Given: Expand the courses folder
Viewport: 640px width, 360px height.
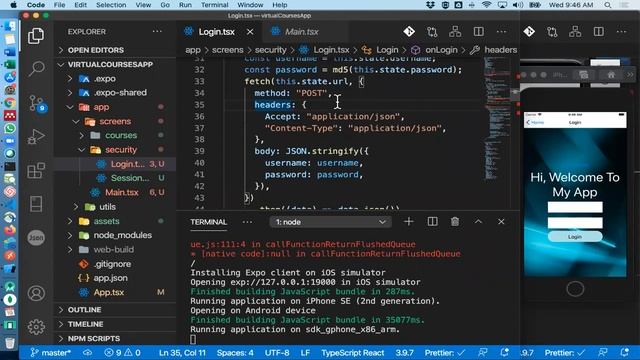Looking at the screenshot, I should [121, 135].
